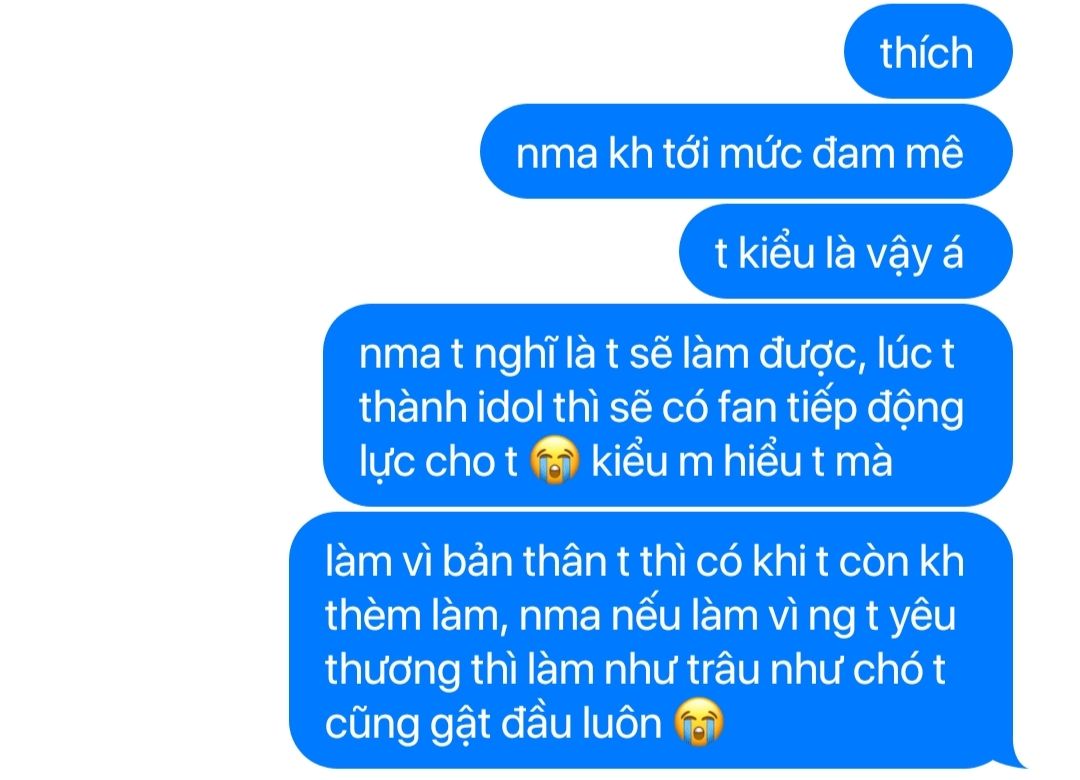Image resolution: width=1080 pixels, height=780 pixels.
Task: Select the message starting "làm vì bản thân"
Action: [x=651, y=640]
